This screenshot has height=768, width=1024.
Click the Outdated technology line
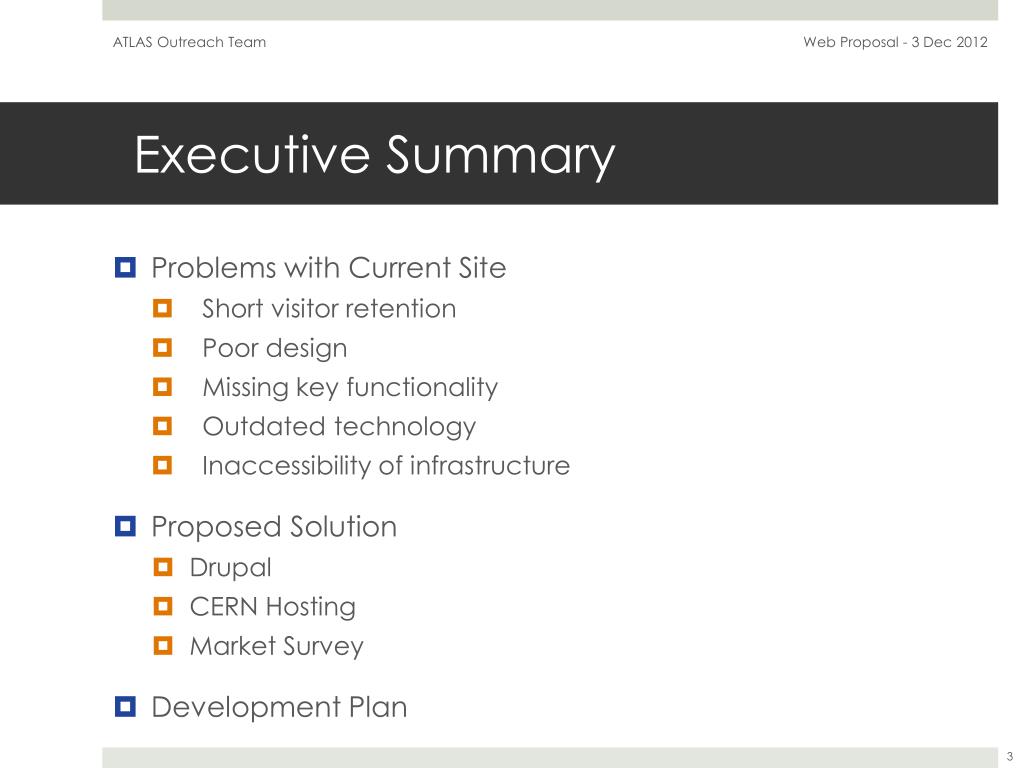point(338,427)
